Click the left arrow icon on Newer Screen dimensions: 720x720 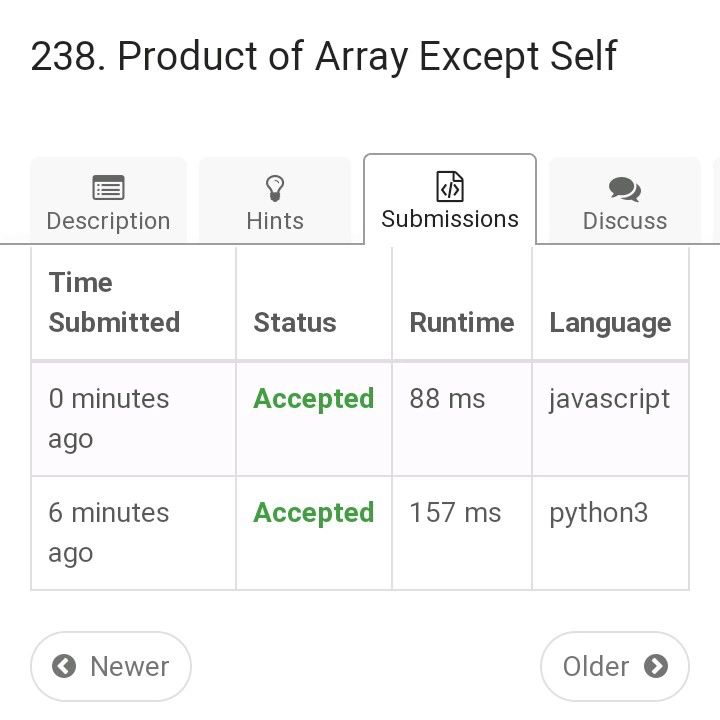64,666
